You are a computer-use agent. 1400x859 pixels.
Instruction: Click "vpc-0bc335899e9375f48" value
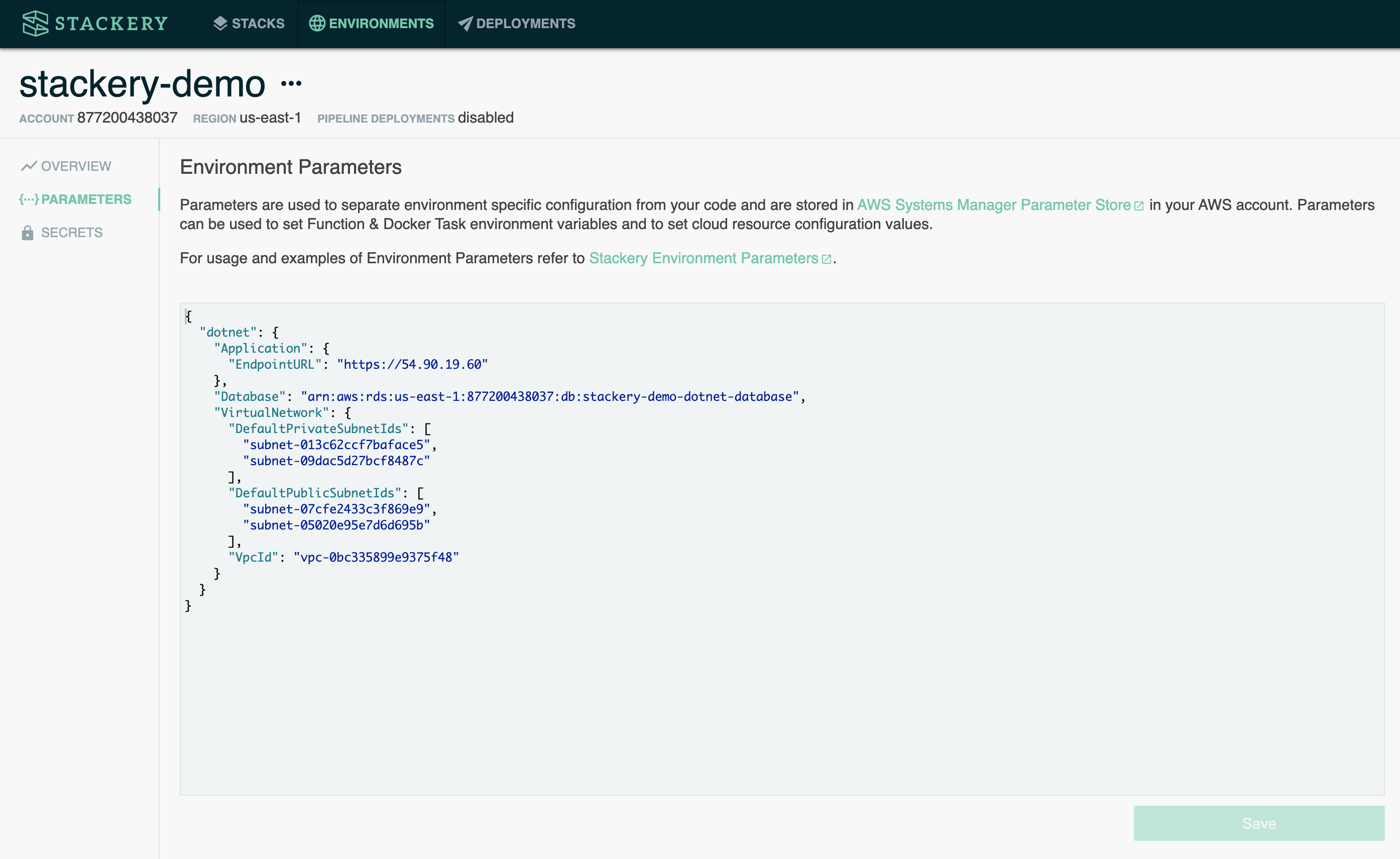376,557
